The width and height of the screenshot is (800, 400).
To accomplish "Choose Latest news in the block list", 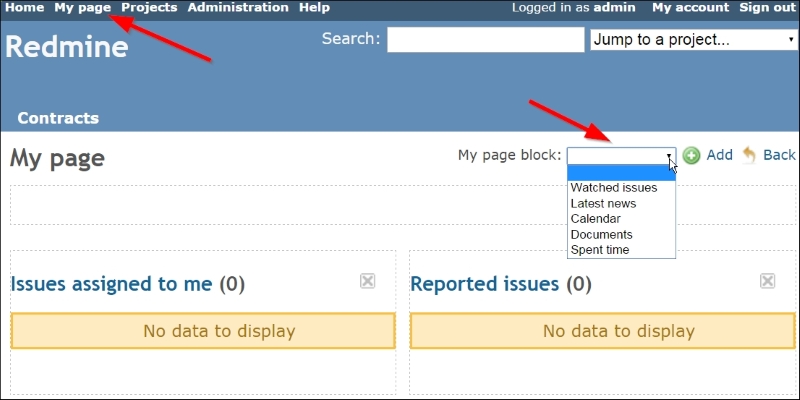I will tap(603, 203).
